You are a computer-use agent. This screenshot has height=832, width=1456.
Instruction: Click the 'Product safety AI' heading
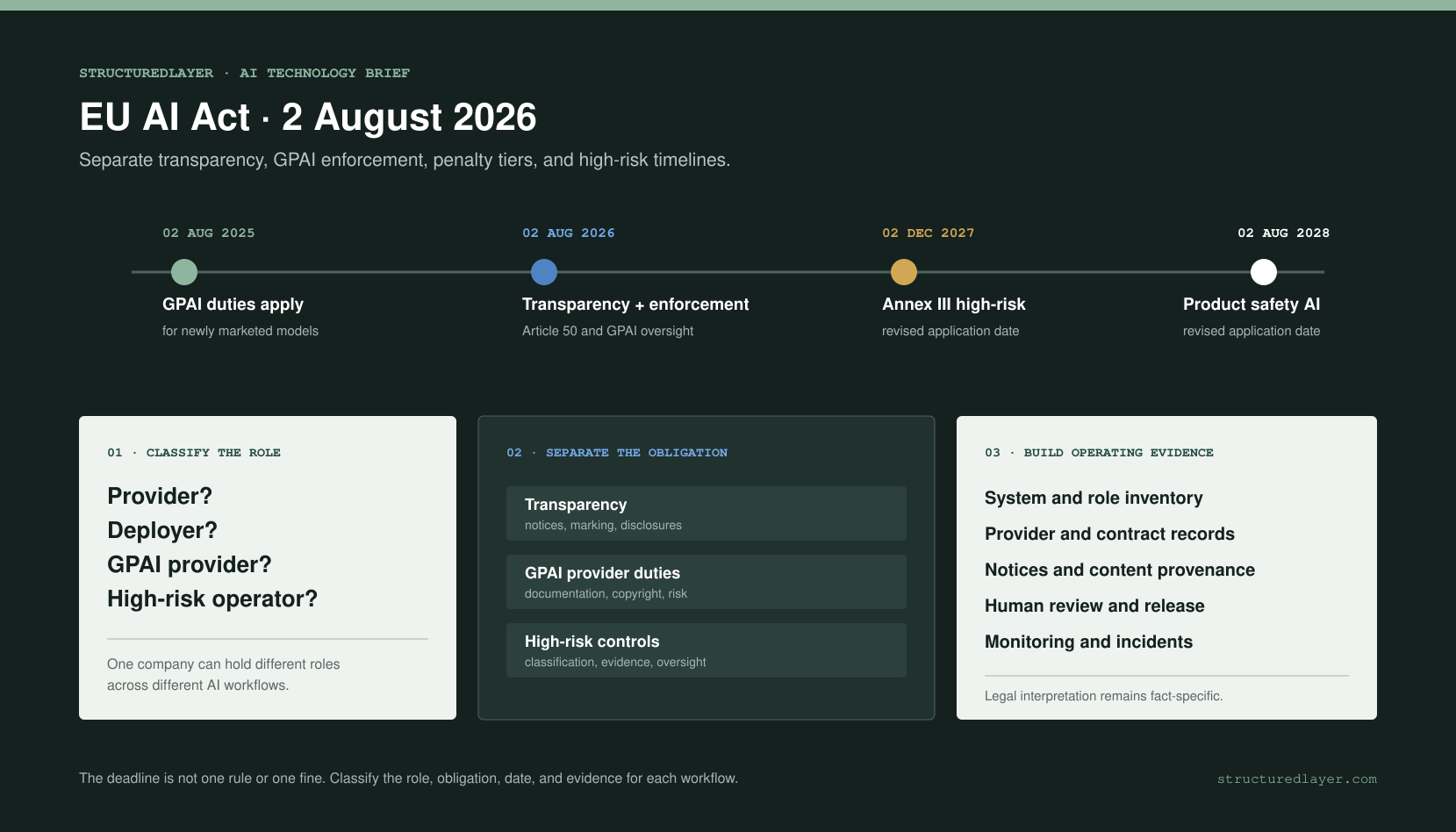(1252, 305)
